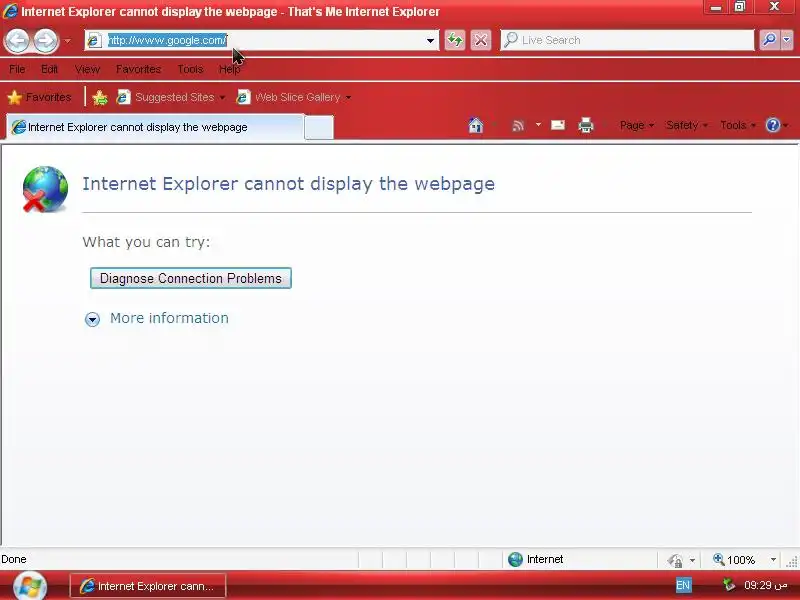Open the Tools menu in menu bar

pyautogui.click(x=190, y=69)
